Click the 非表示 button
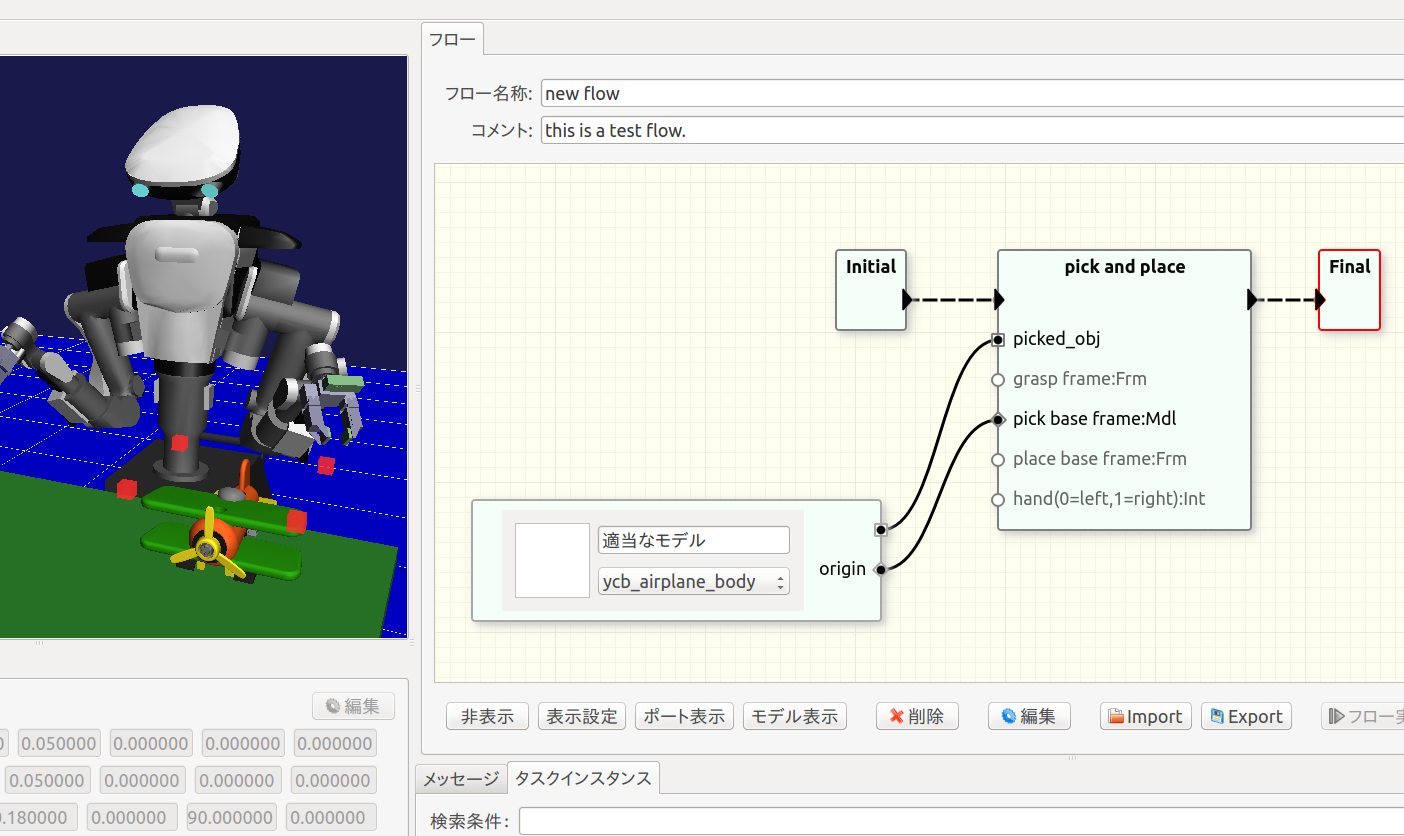The image size is (1404, 836). (x=487, y=716)
